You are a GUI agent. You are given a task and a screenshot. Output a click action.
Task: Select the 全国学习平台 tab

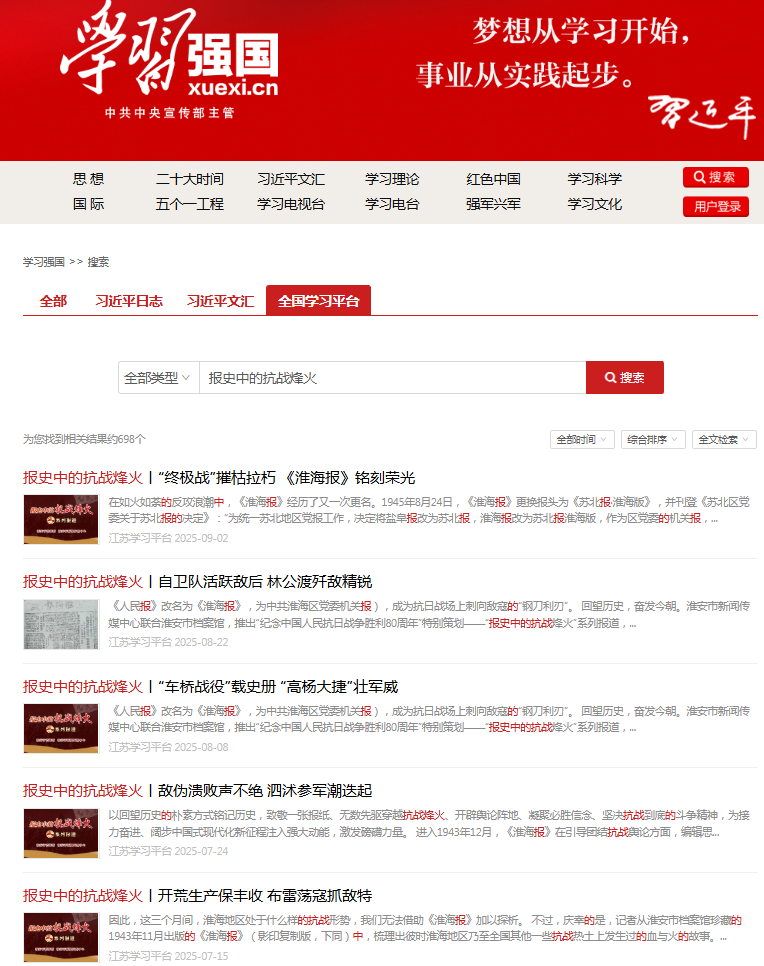pyautogui.click(x=319, y=301)
